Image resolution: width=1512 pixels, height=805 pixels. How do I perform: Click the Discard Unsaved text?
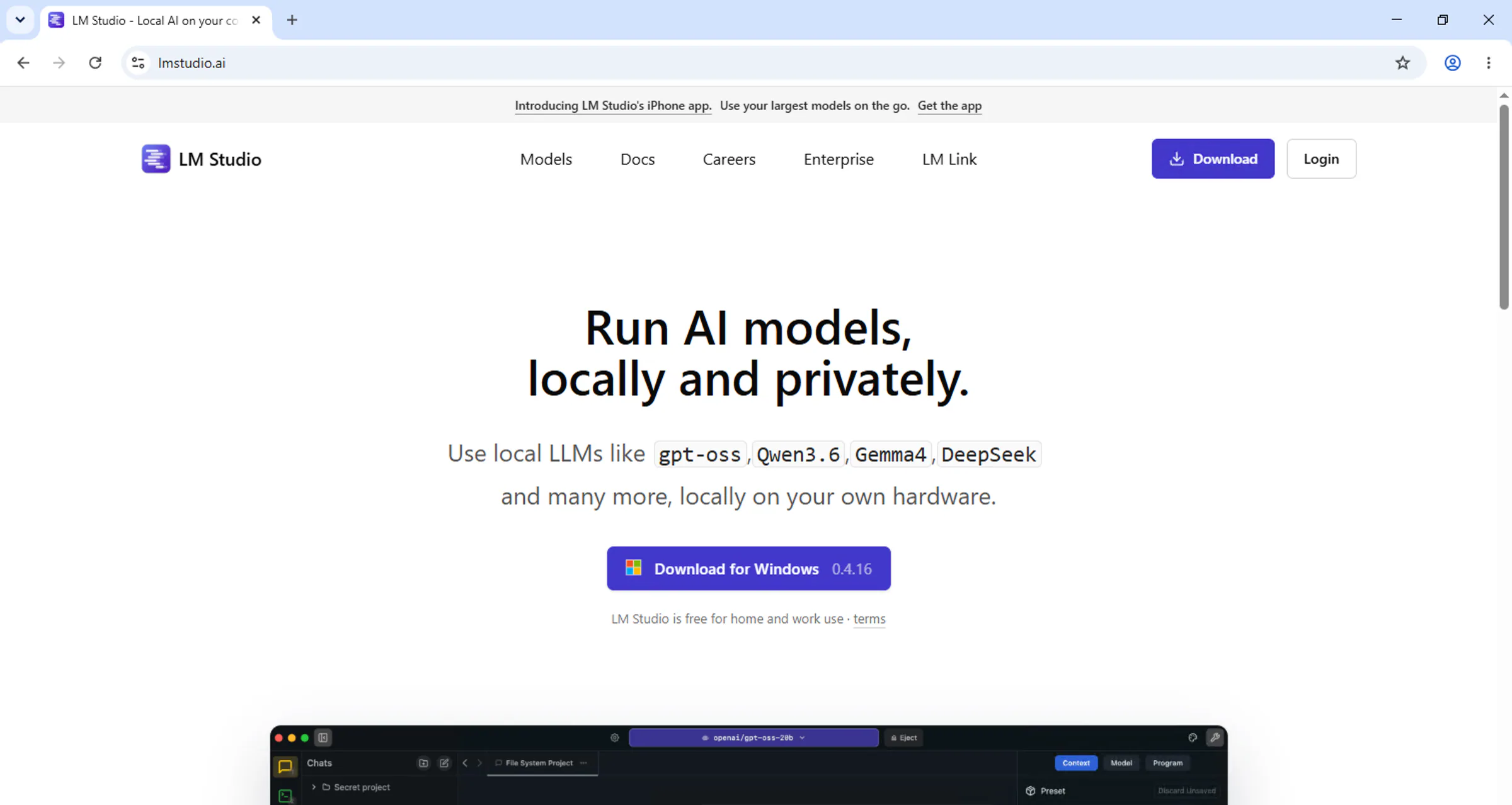1186,791
